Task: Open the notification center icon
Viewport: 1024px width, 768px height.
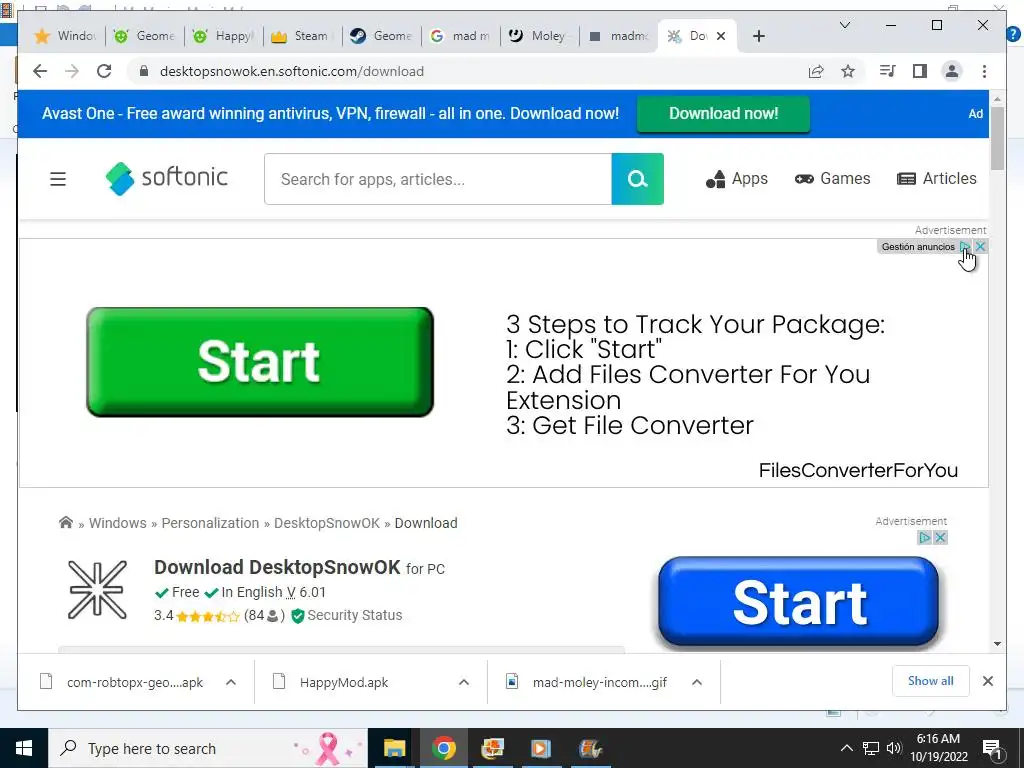Action: click(992, 748)
